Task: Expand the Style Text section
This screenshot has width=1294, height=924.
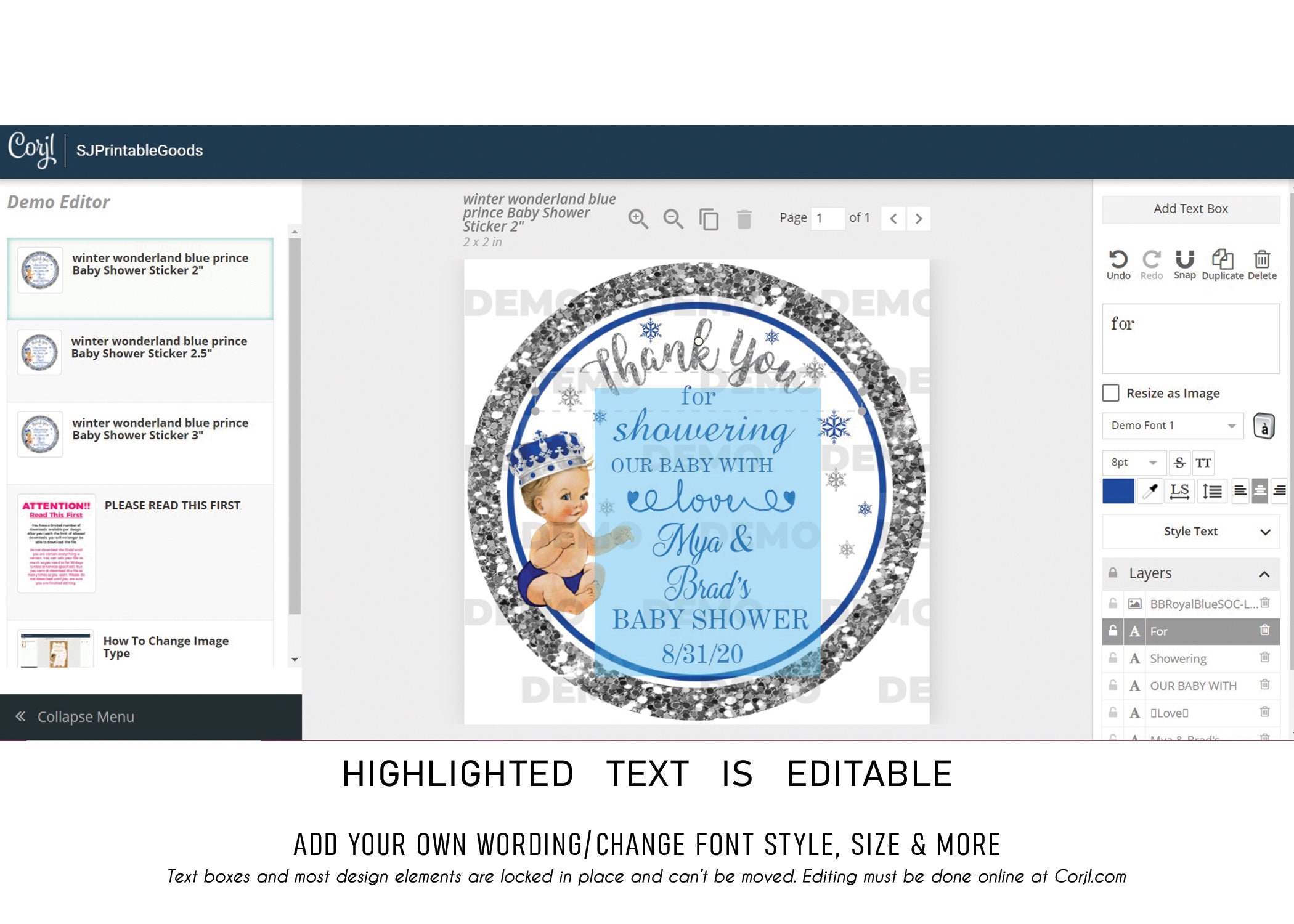Action: coord(1190,532)
